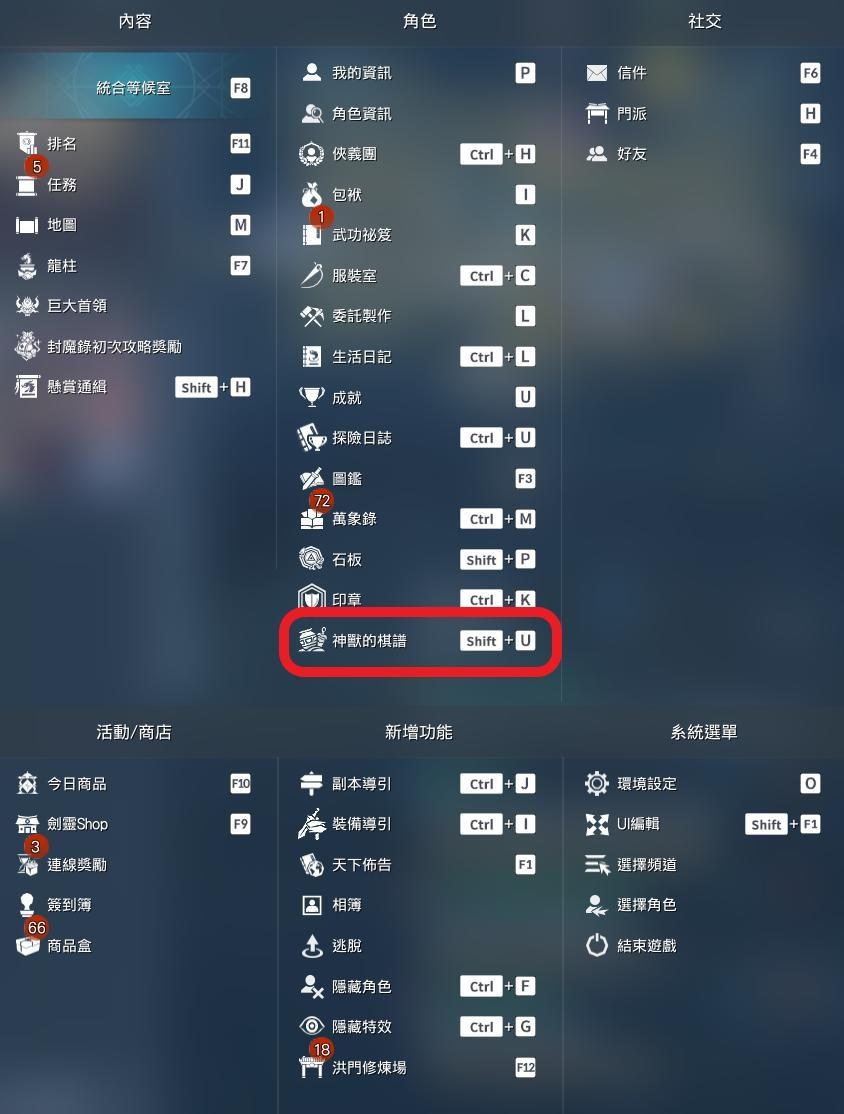This screenshot has width=844, height=1114.
Task: Select the 包袱 inventory bag icon
Action: [311, 194]
